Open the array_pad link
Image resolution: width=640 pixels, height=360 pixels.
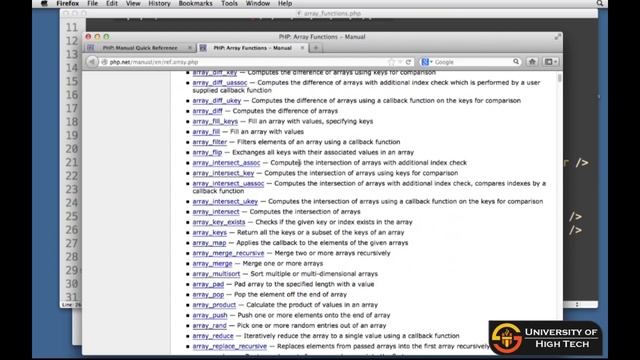[x=208, y=284]
